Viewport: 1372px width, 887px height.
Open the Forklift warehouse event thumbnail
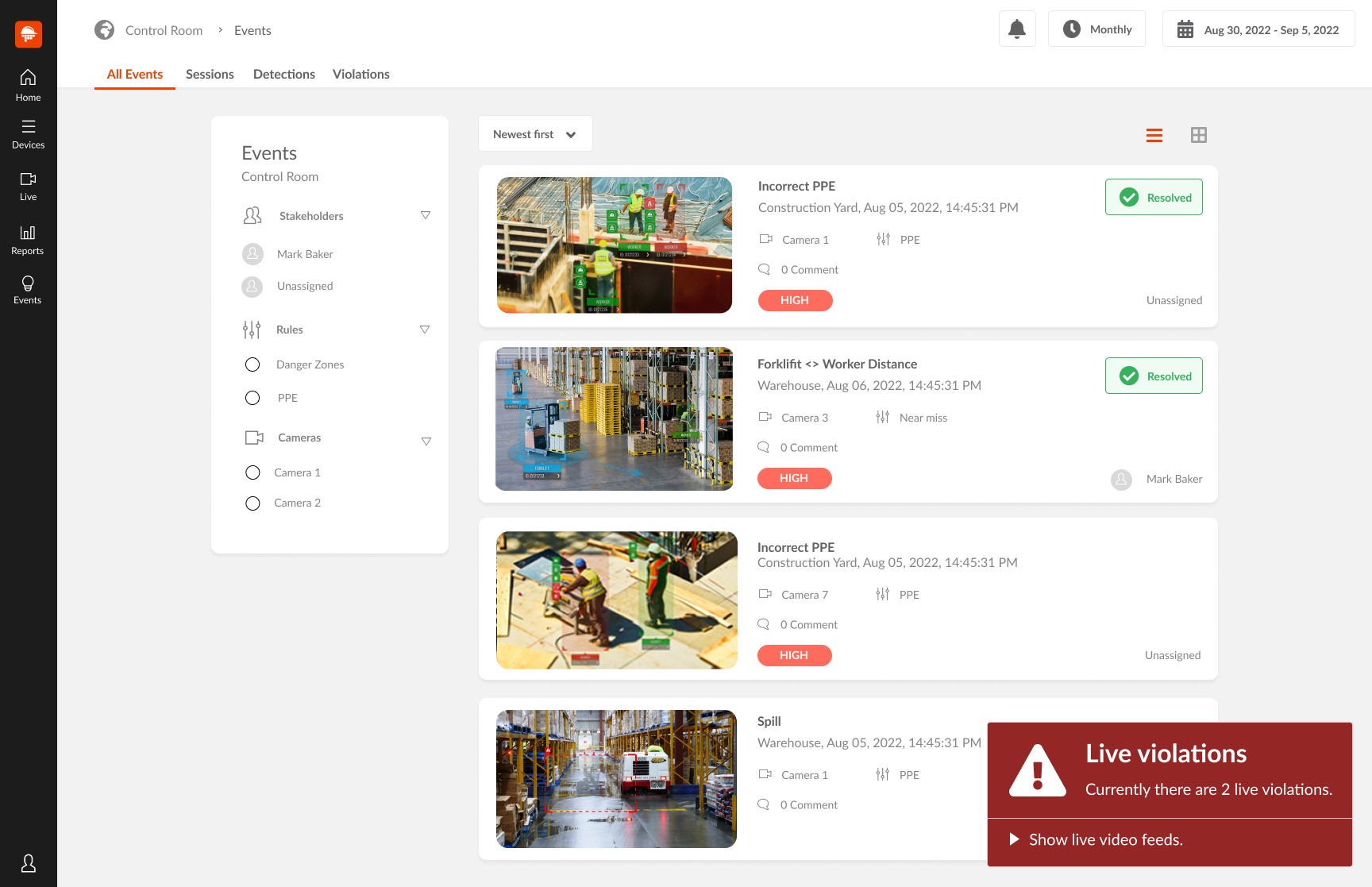[615, 418]
